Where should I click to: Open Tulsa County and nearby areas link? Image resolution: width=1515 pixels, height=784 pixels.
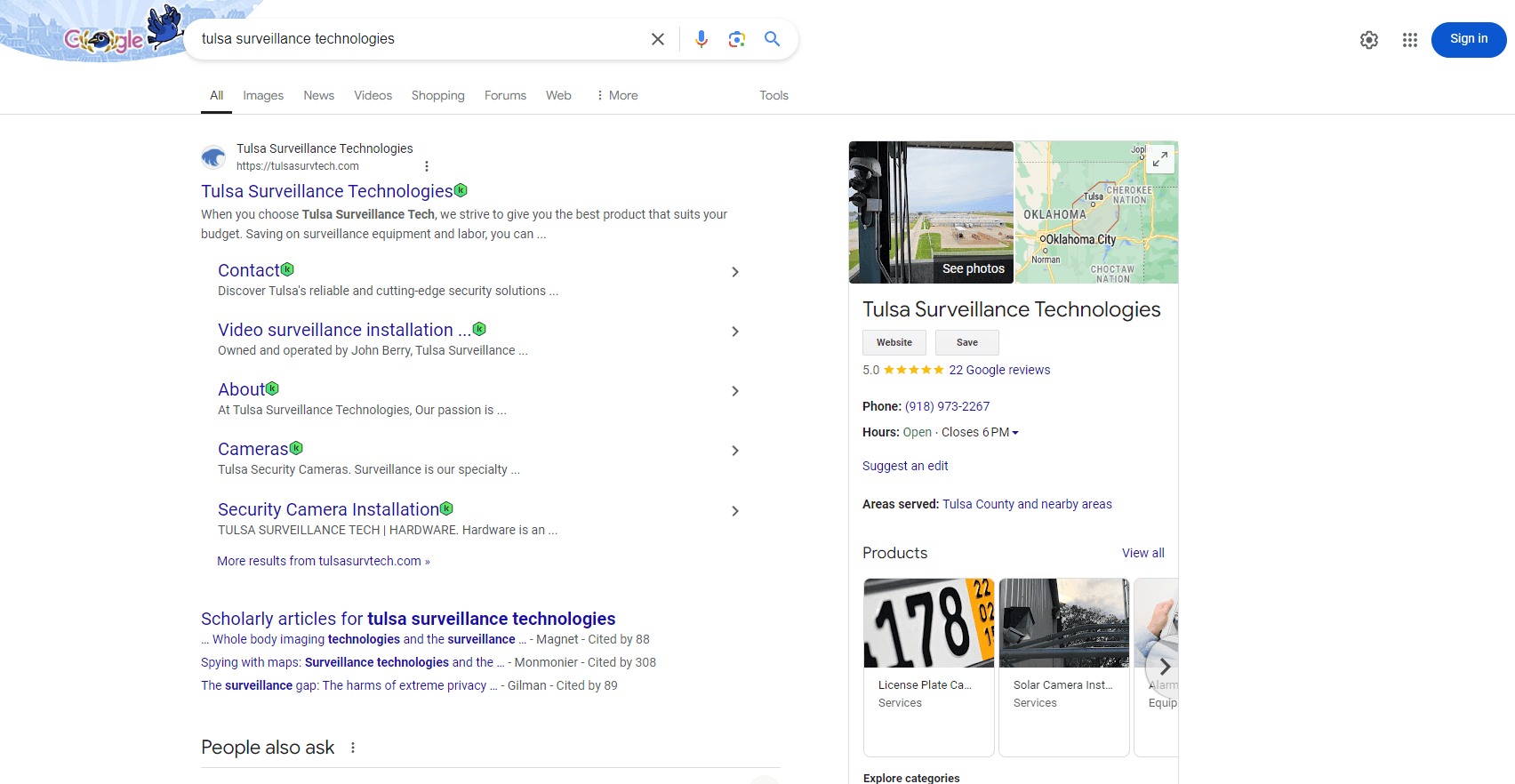pyautogui.click(x=1027, y=504)
